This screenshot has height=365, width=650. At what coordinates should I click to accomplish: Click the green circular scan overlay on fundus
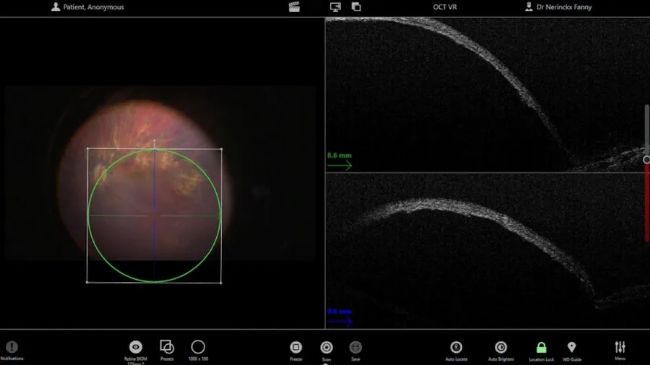(x=154, y=216)
